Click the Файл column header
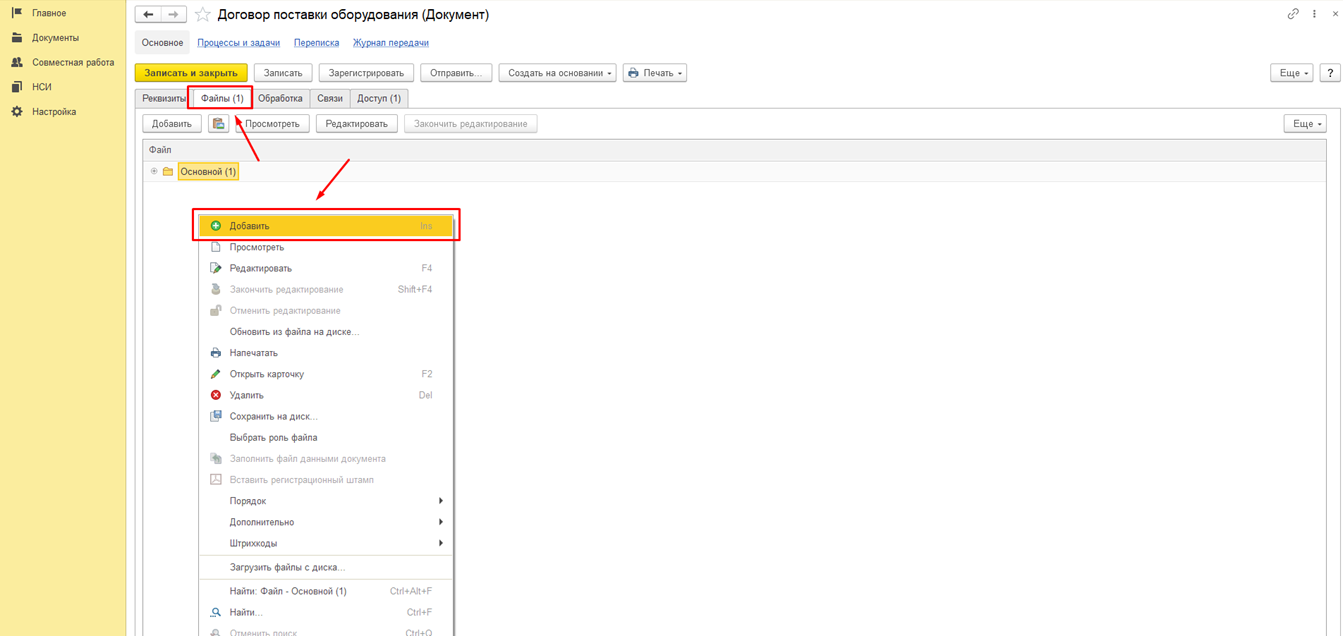This screenshot has height=636, width=1343. (x=734, y=150)
